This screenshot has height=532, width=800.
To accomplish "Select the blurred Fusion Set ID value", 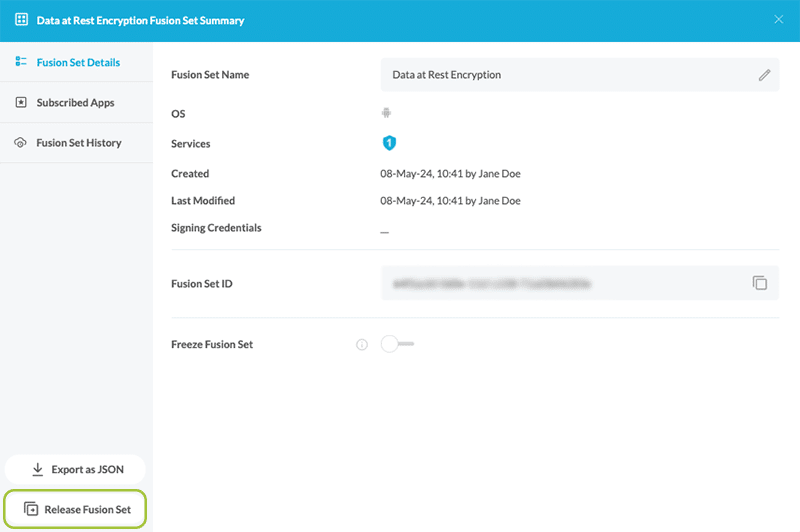I will 491,284.
